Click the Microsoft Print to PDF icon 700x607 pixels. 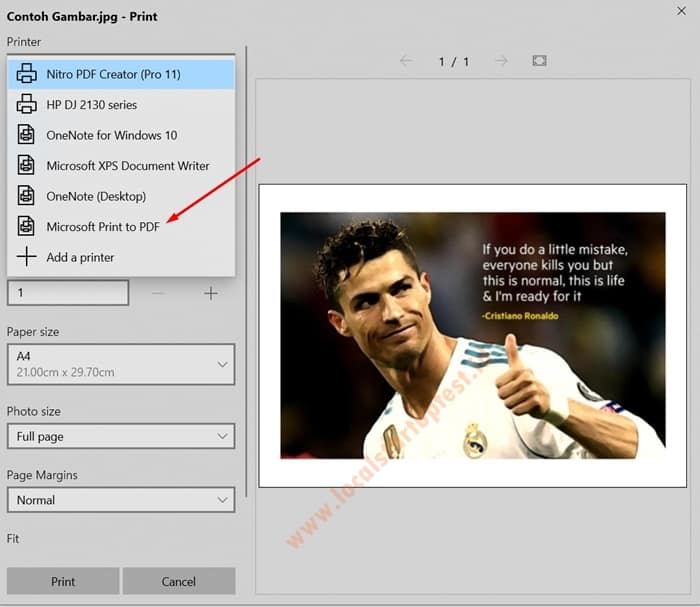(x=26, y=226)
